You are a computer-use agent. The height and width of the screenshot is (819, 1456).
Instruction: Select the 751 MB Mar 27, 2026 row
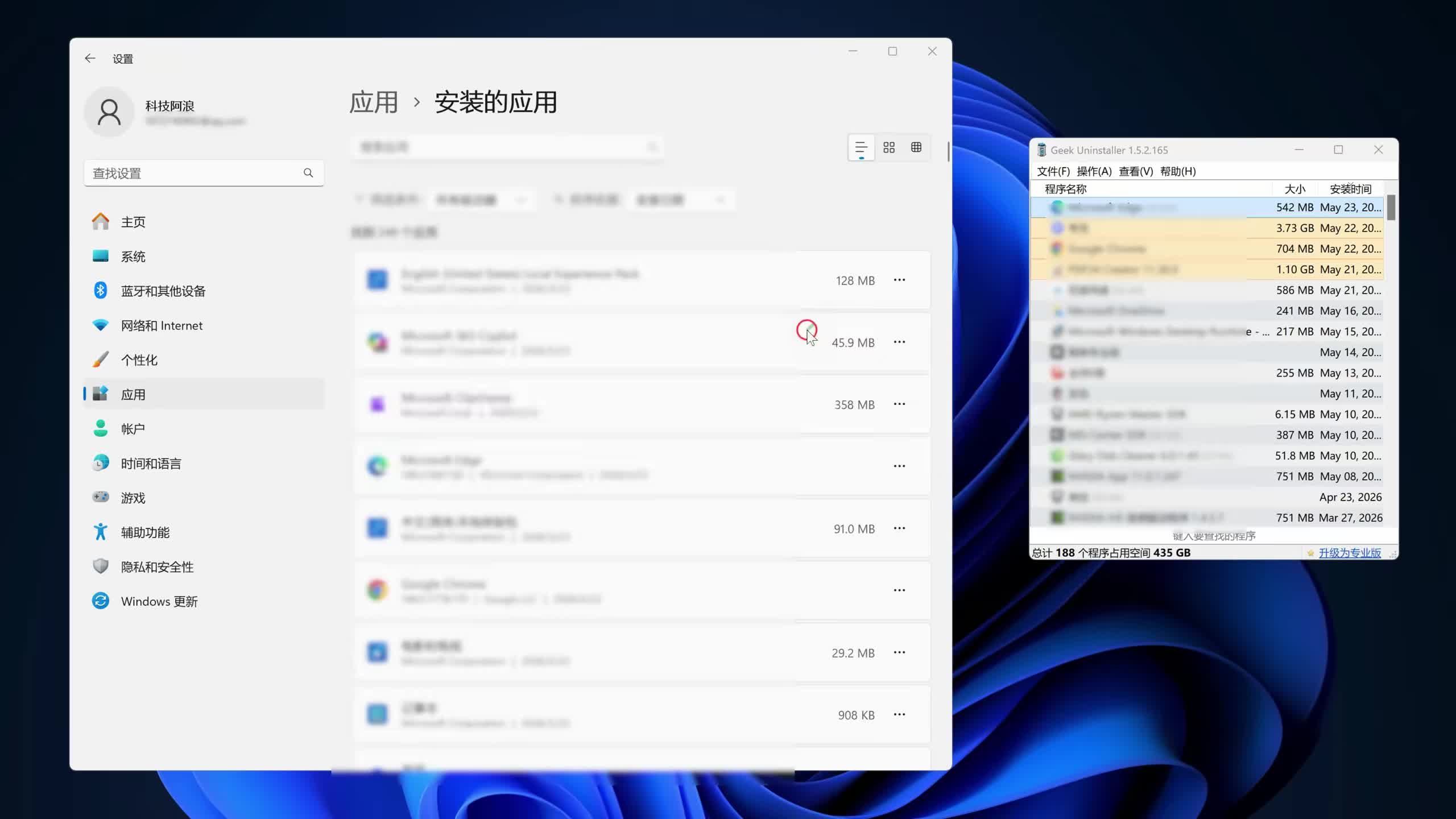(1207, 518)
